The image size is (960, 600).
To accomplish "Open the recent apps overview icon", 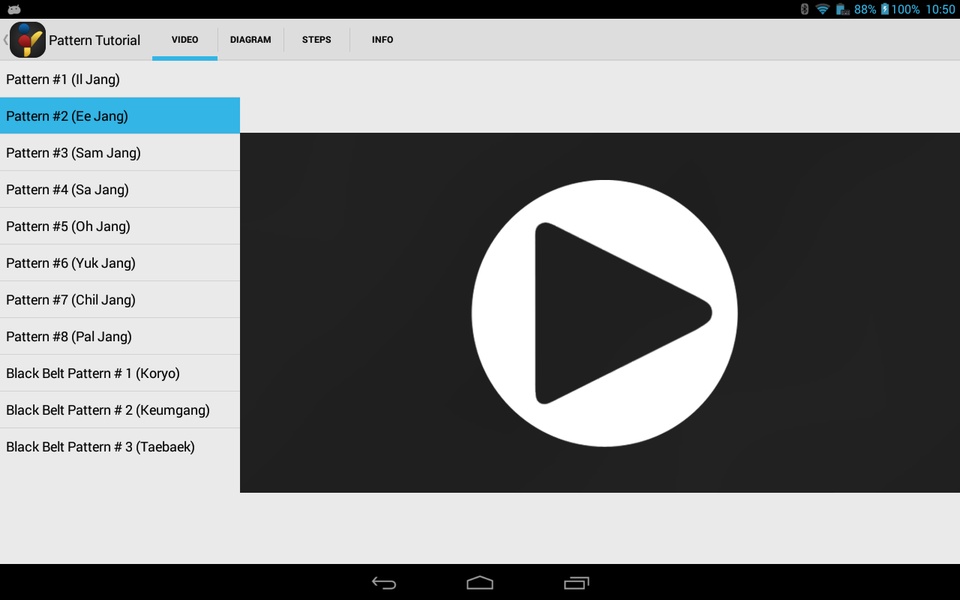I will click(576, 583).
